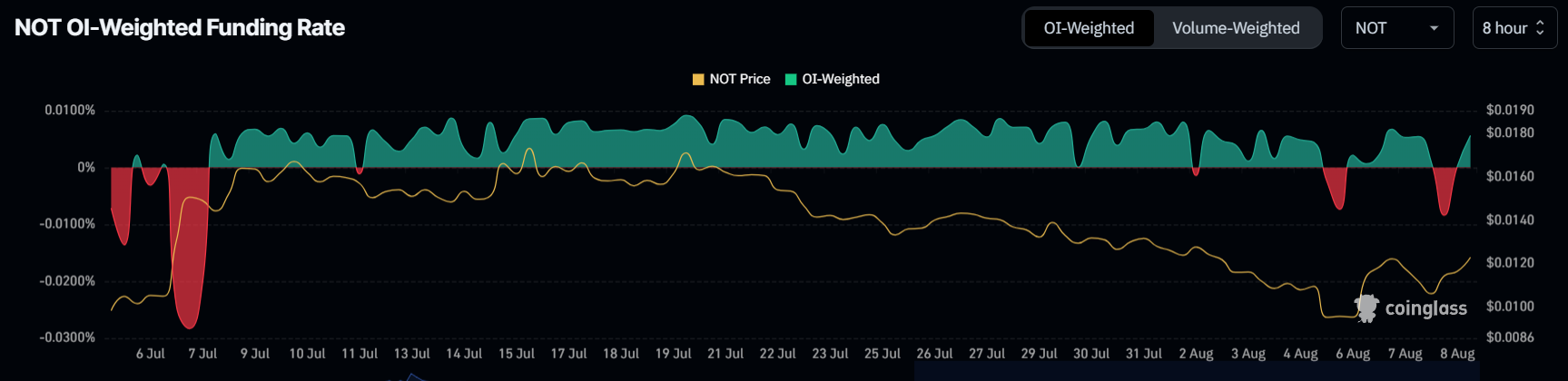Click the -0.0100% funding axis label
The width and height of the screenshot is (1568, 381).
[67, 223]
